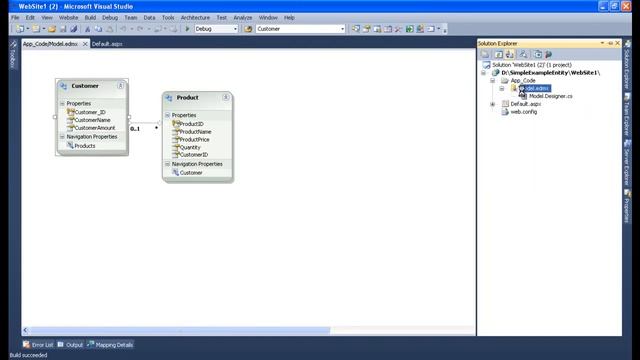
Task: Toggle auto-hide pin of Solution Explorer
Action: click(x=610, y=43)
